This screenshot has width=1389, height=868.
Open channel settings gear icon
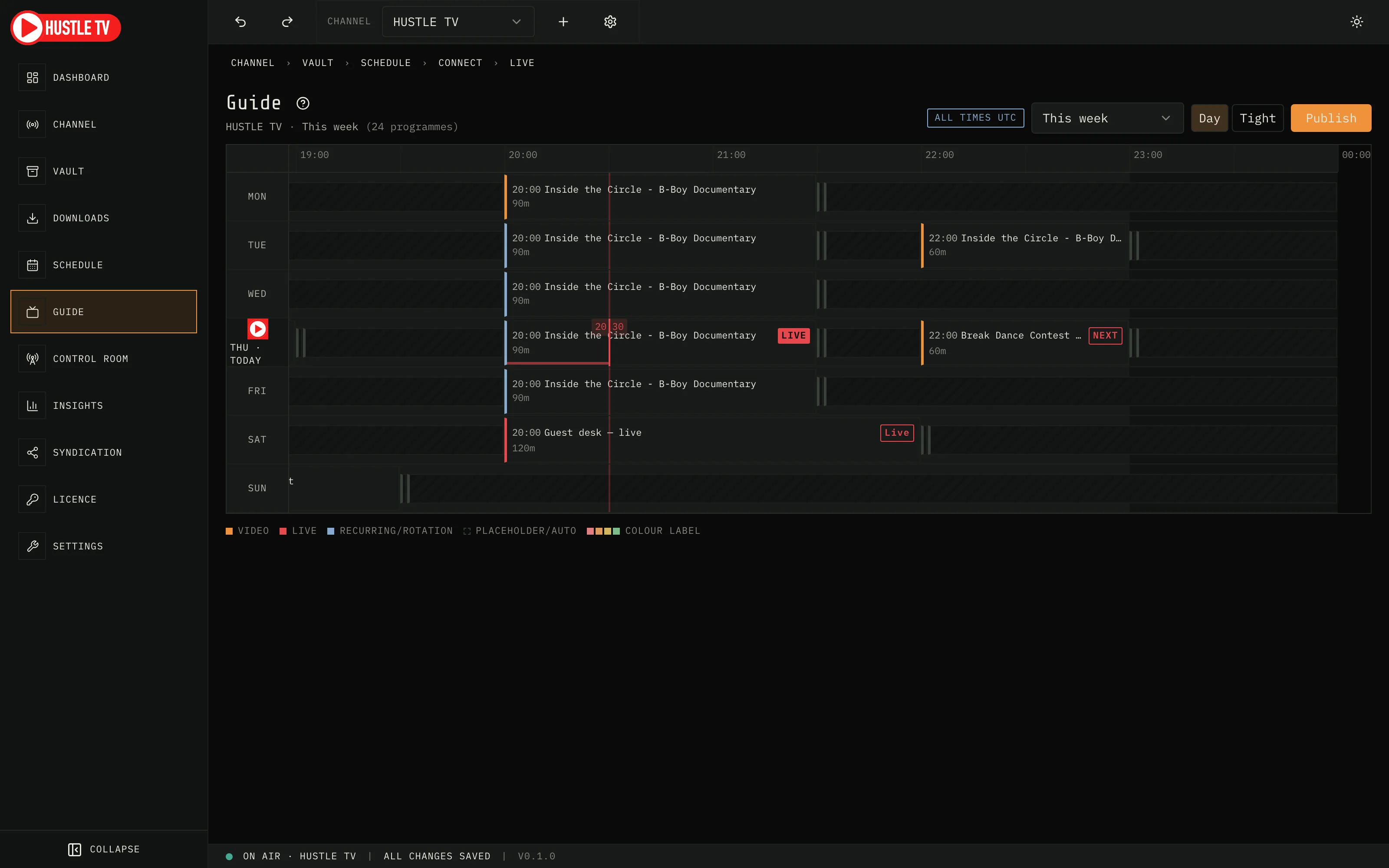(x=610, y=22)
